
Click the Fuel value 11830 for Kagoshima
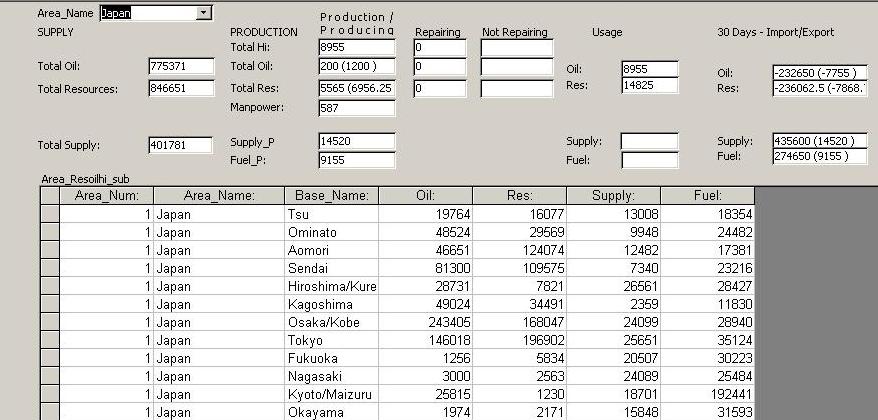(x=708, y=304)
